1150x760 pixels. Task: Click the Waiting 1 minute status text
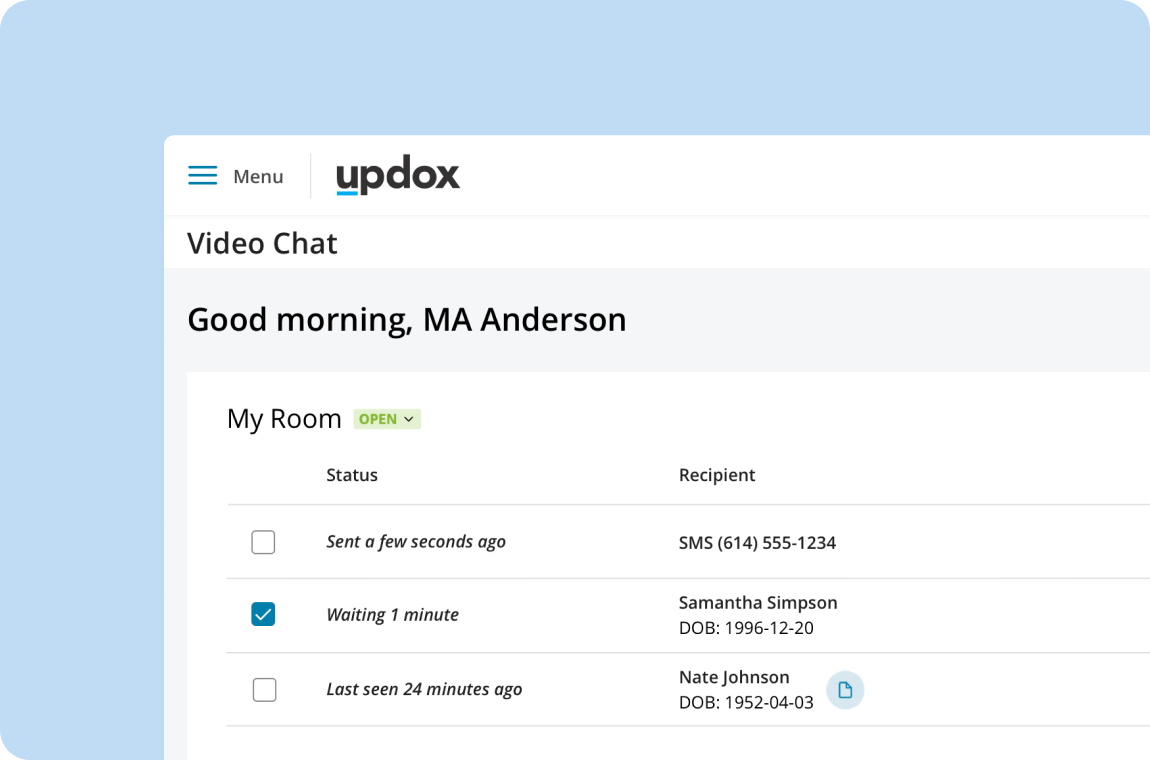click(392, 614)
